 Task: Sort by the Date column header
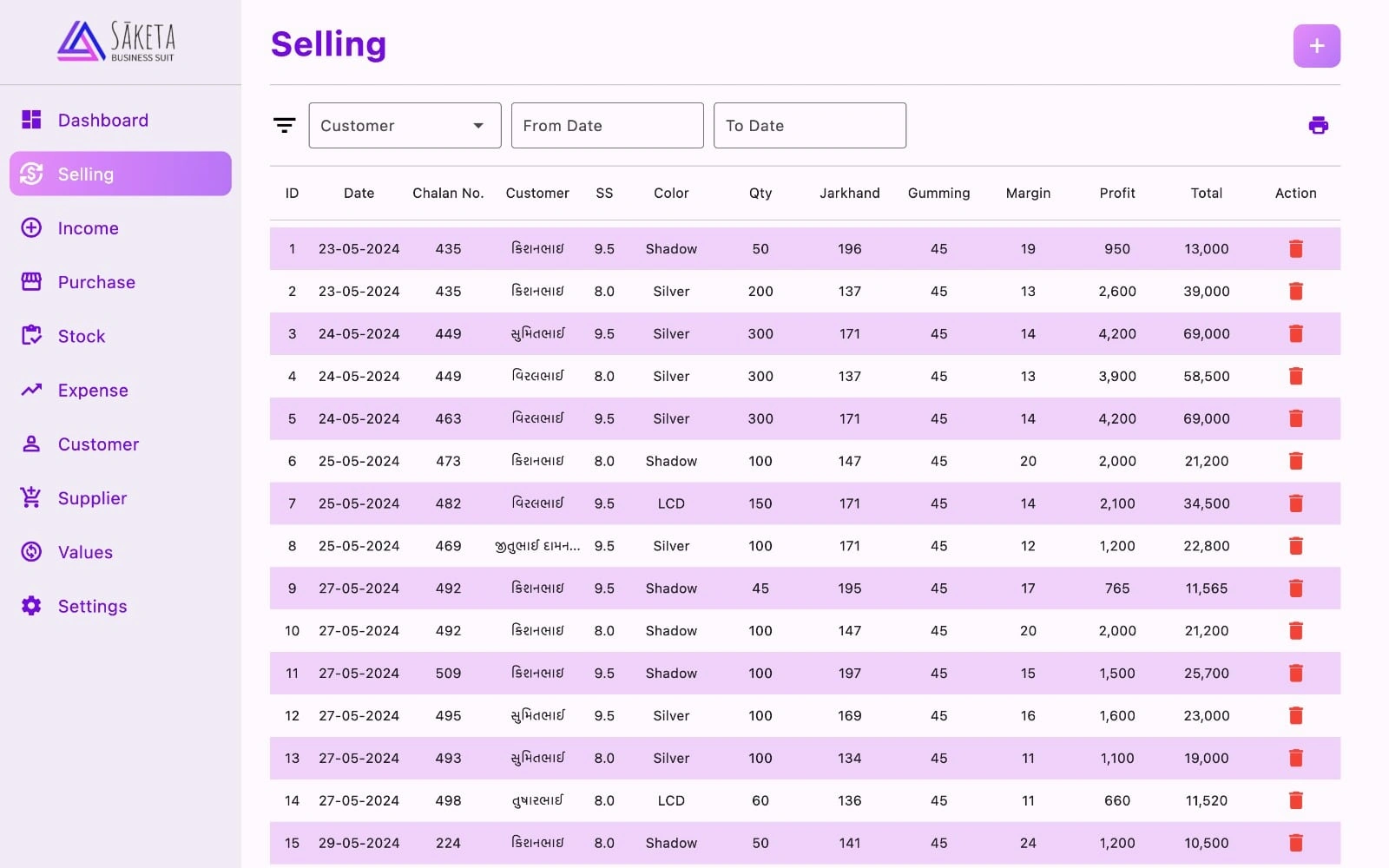(359, 193)
